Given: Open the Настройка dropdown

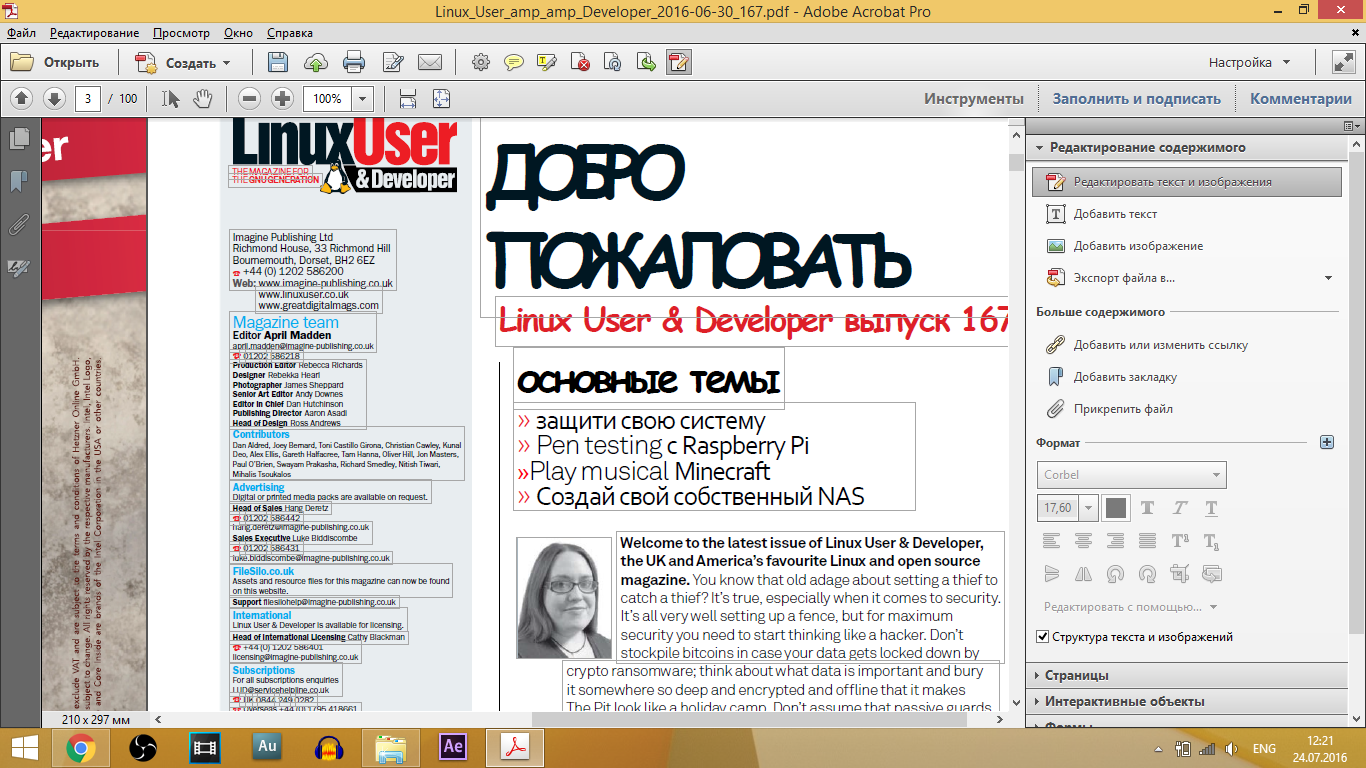Looking at the screenshot, I should 1249,62.
